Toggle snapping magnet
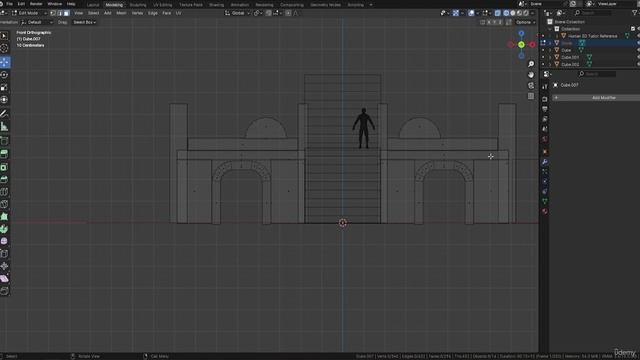The width and height of the screenshot is (640, 360). [x=269, y=13]
